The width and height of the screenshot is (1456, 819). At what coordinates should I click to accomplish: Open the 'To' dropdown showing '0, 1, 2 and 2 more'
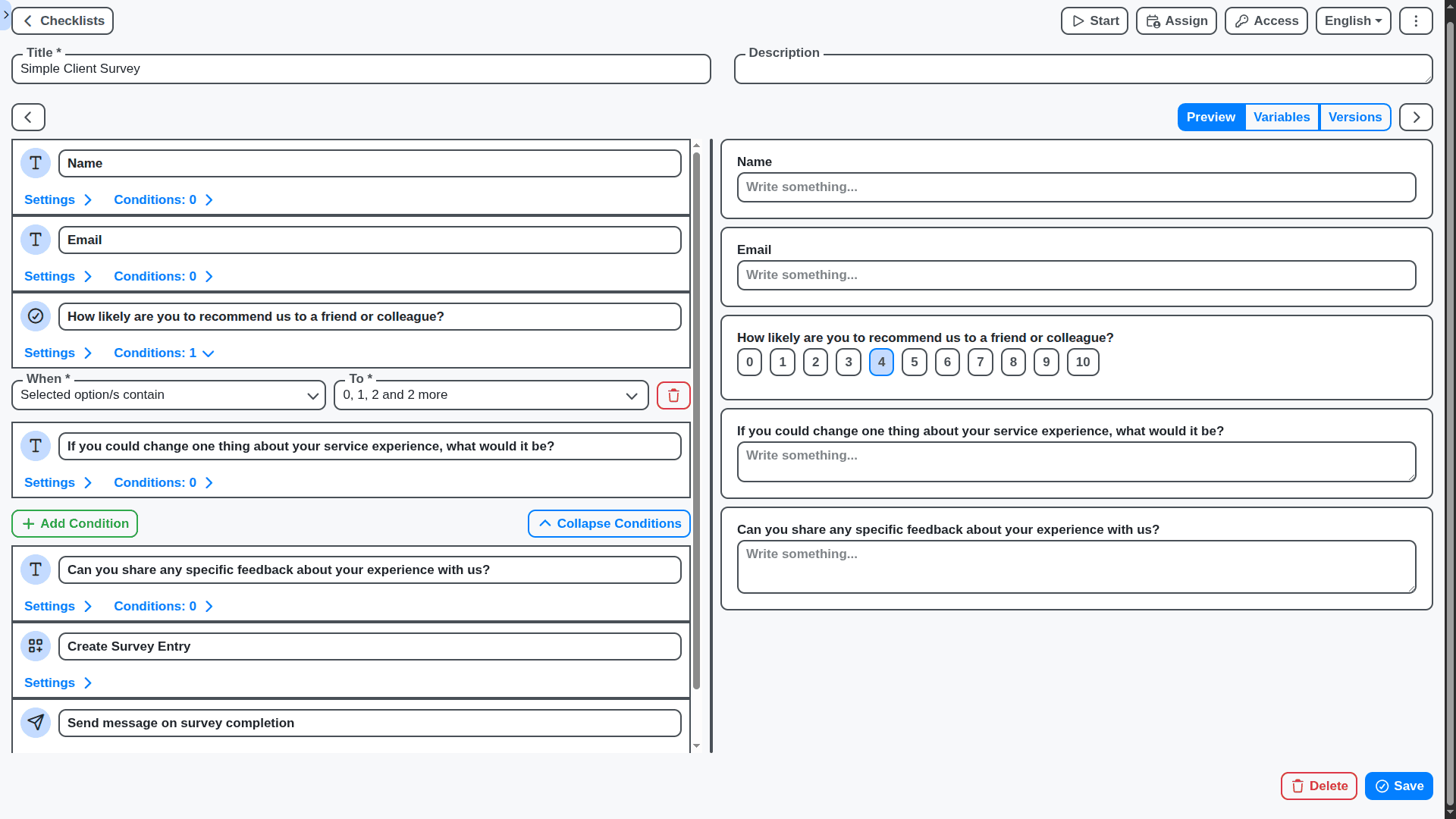click(x=490, y=394)
